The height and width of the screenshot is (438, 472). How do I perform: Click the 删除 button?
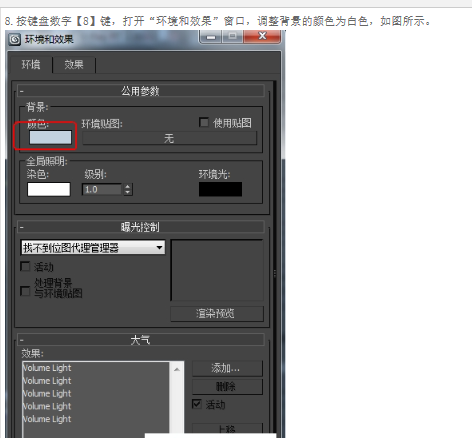pyautogui.click(x=227, y=387)
